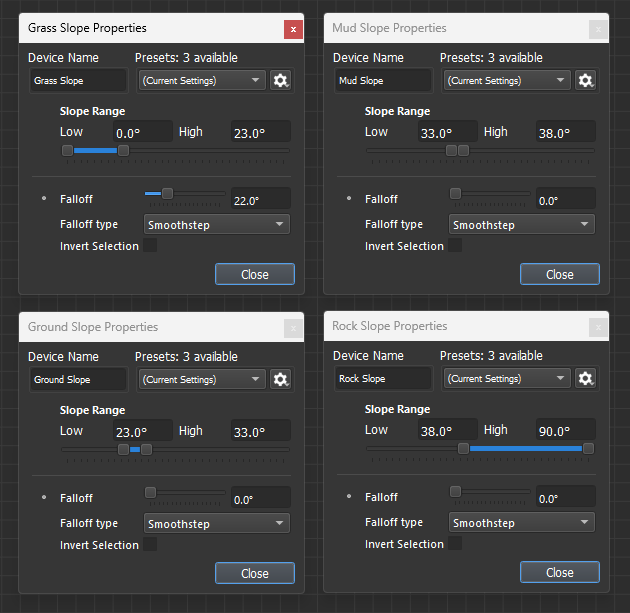Open preset settings gear in Grass Slope dialog
Viewport: 630px width, 613px height.
point(281,80)
